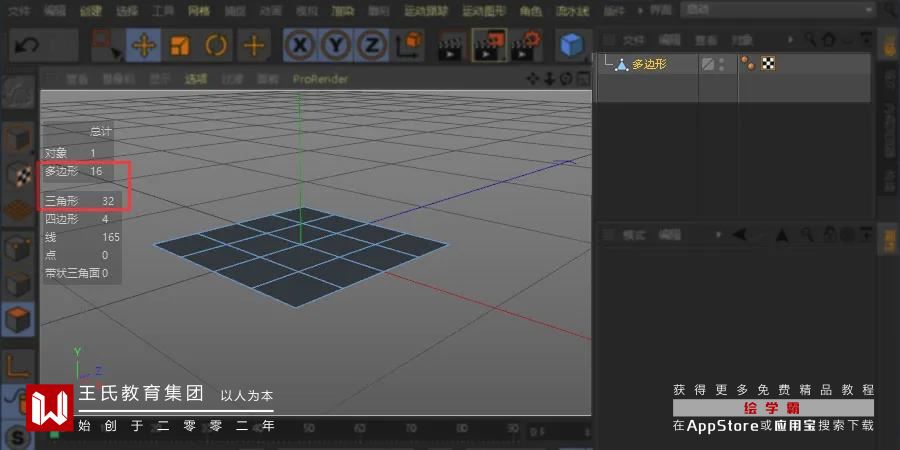Click the Undo arrow button
This screenshot has width=900, height=450.
point(26,45)
